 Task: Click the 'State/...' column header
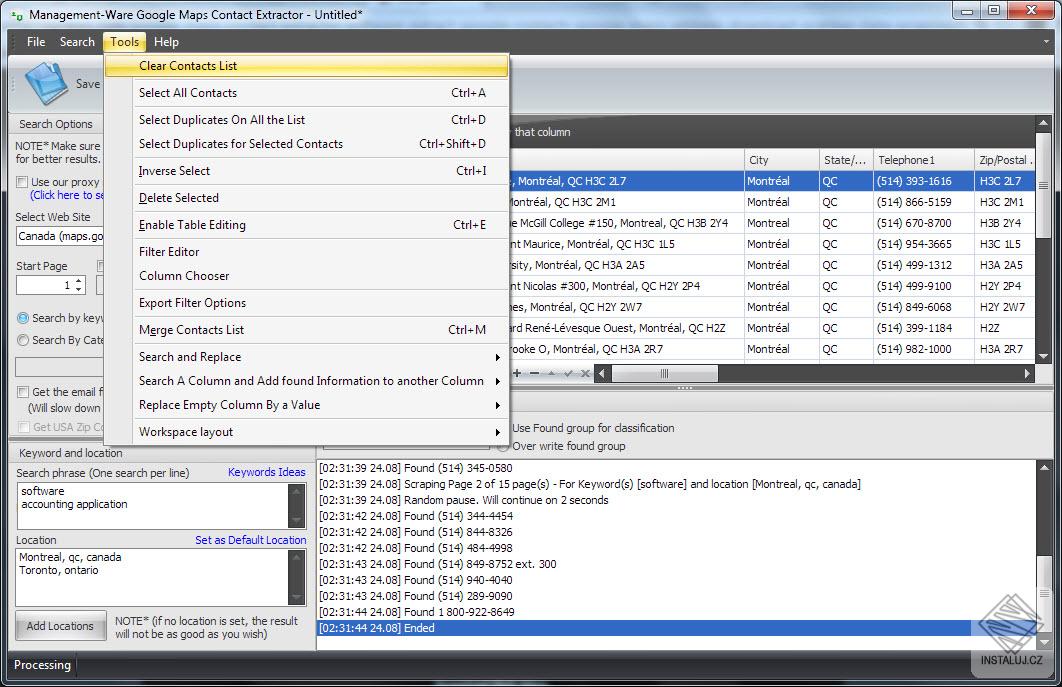(x=846, y=161)
